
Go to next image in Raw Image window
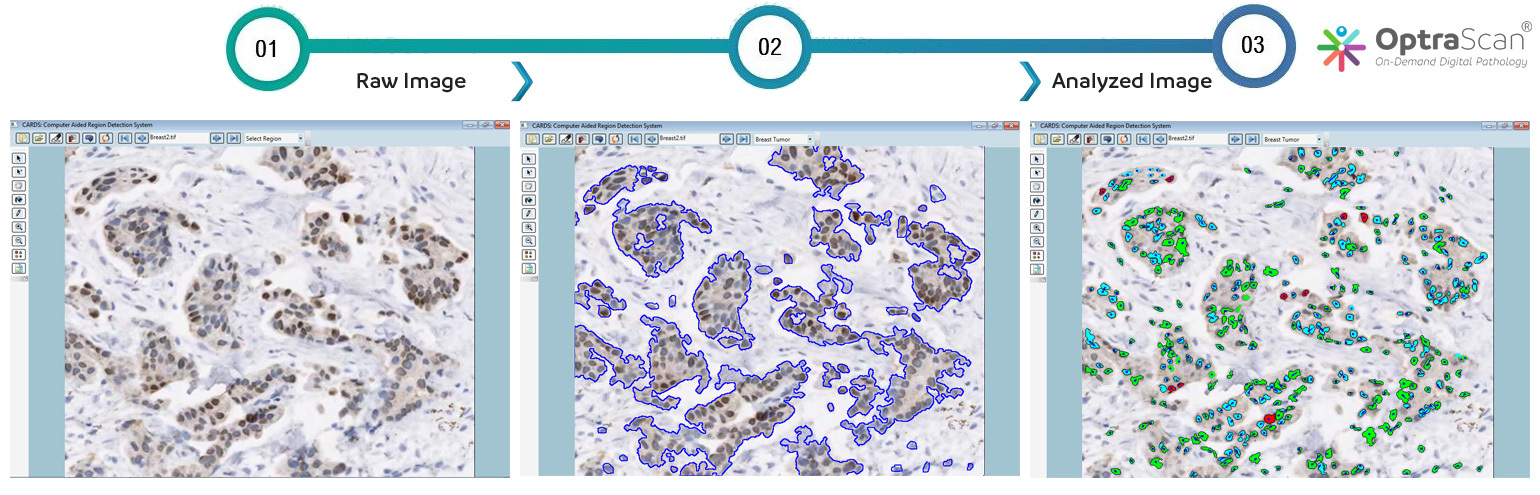click(217, 138)
